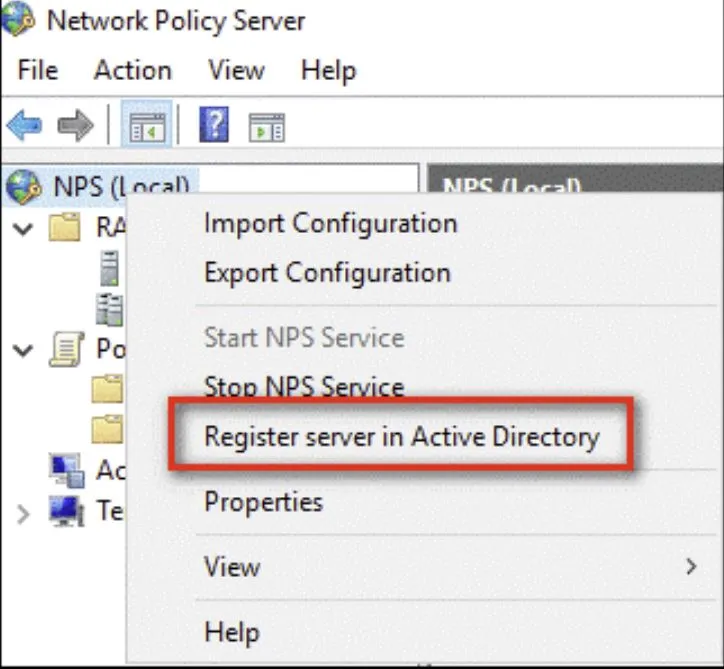
Task: Click the Back arrow toolbar icon
Action: [24, 125]
